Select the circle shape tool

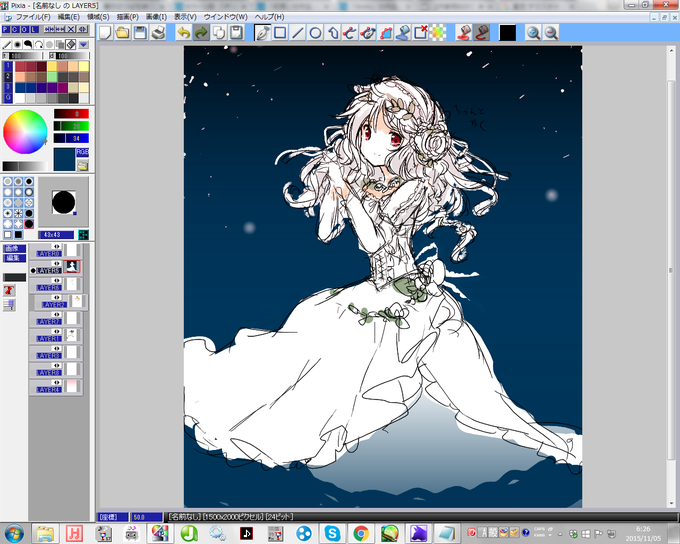315,33
